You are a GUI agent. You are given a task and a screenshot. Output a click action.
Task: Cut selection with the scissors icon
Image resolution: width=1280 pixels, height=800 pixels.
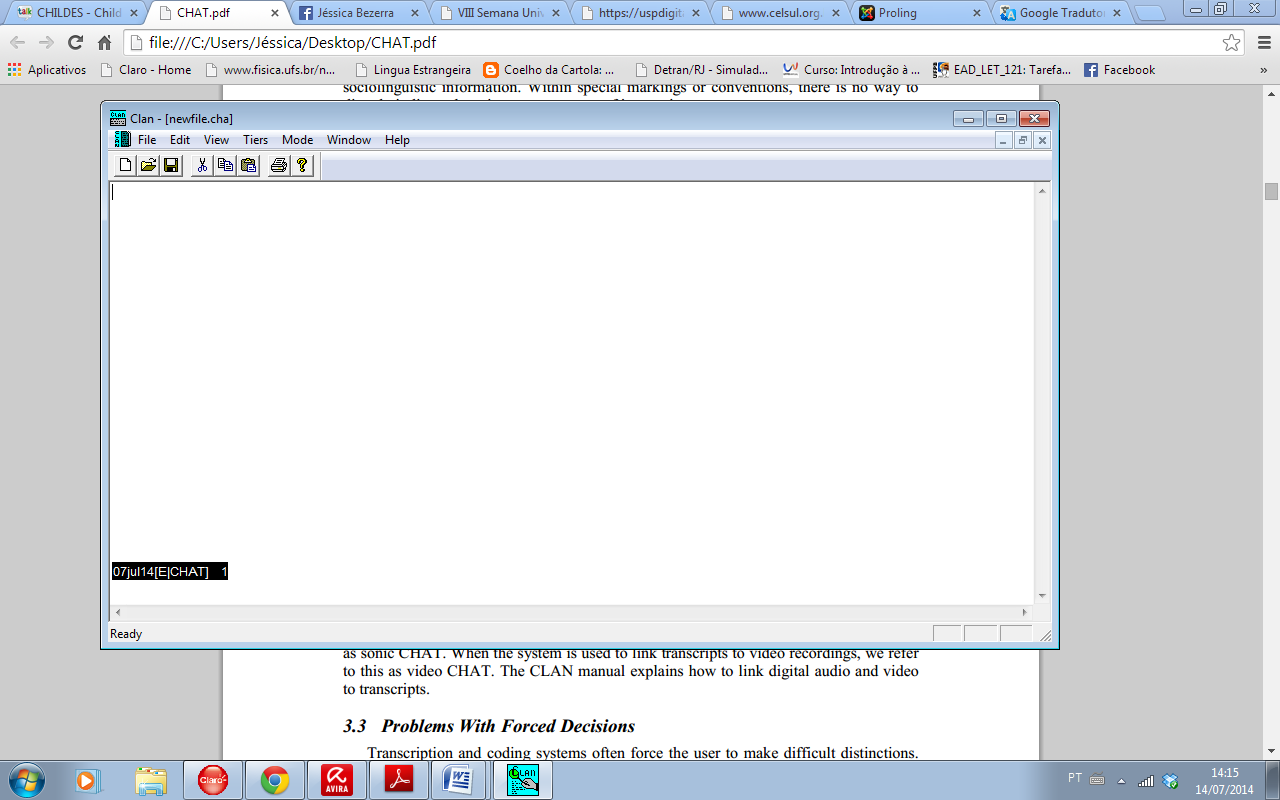[x=202, y=165]
